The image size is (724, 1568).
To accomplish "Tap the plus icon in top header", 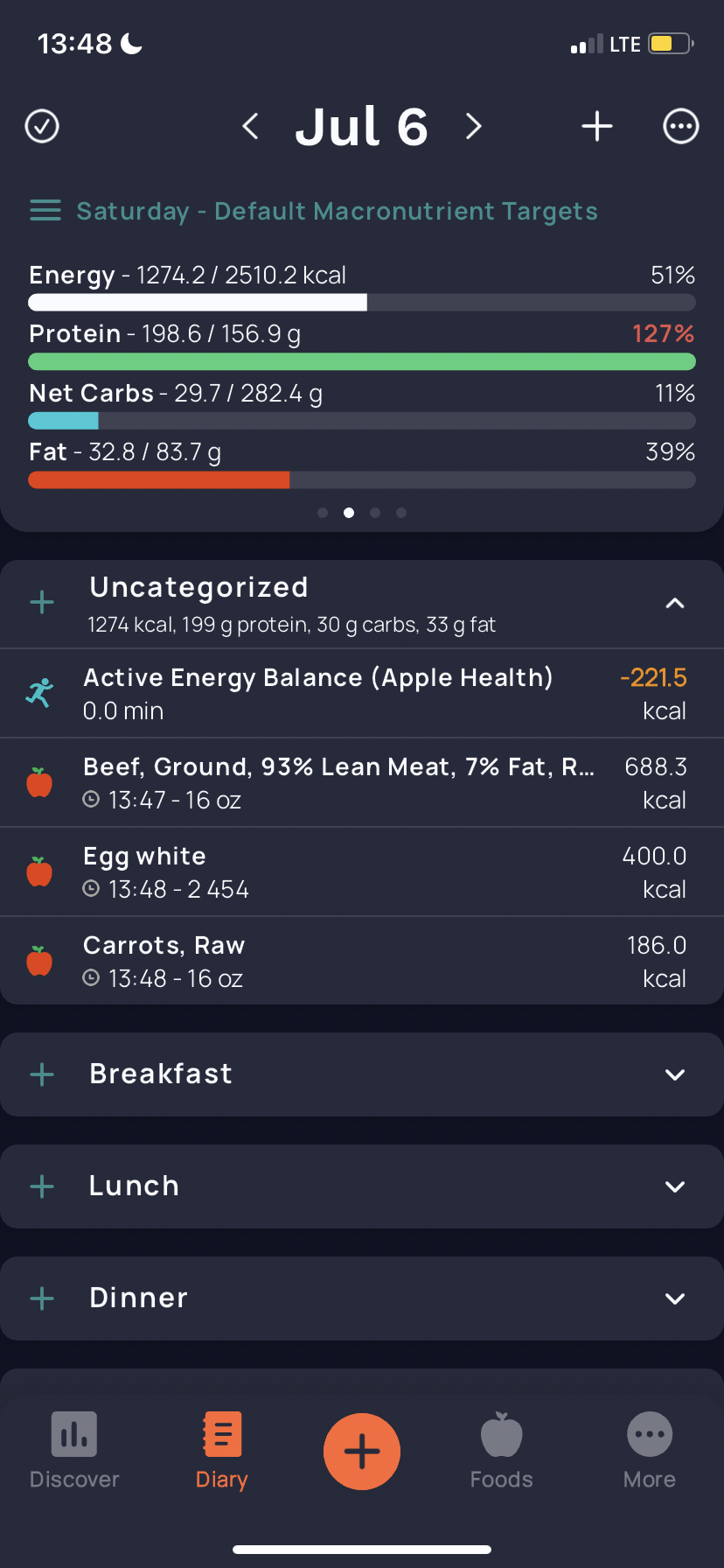I will point(597,126).
